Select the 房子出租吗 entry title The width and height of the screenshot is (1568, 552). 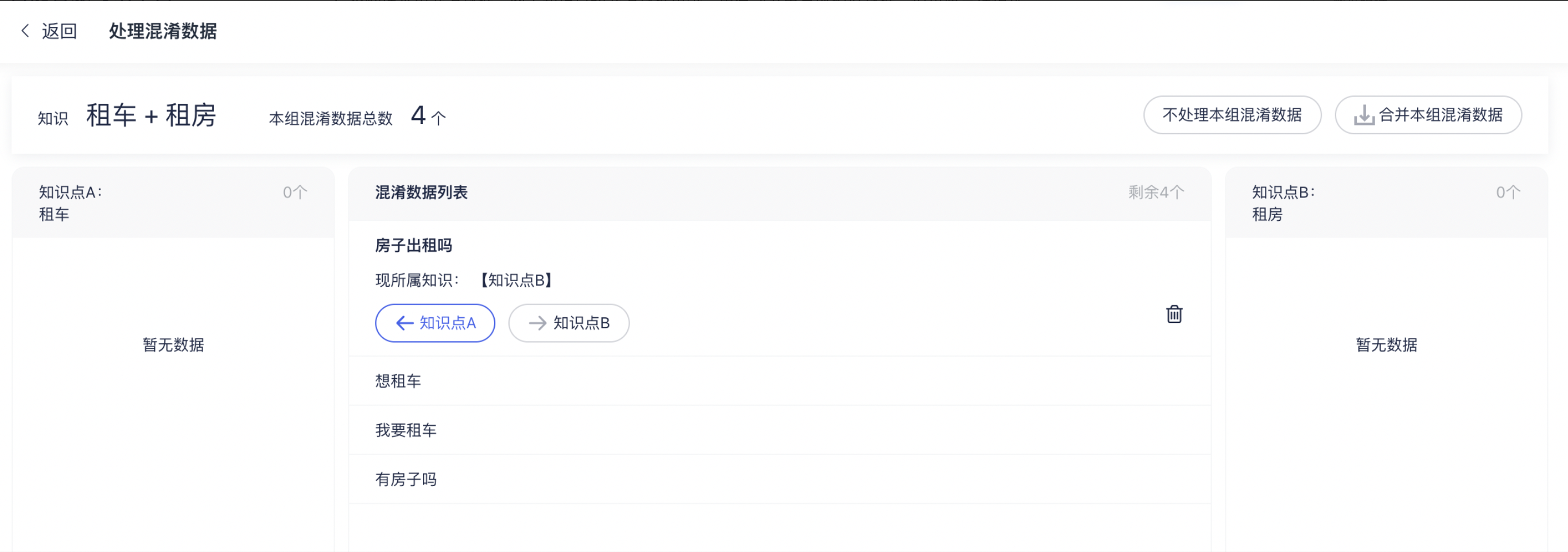point(413,246)
